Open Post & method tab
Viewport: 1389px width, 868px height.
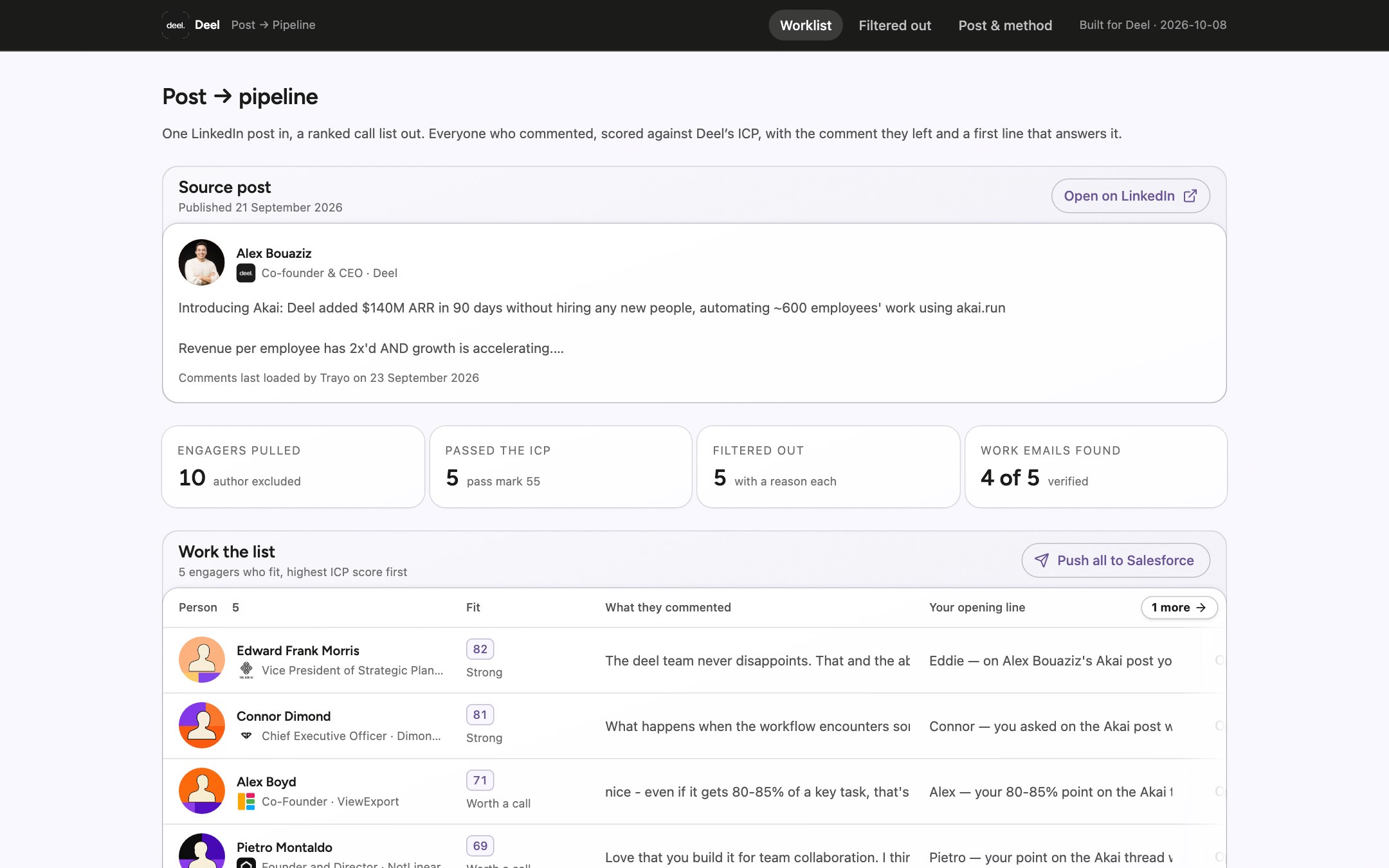(x=1005, y=25)
